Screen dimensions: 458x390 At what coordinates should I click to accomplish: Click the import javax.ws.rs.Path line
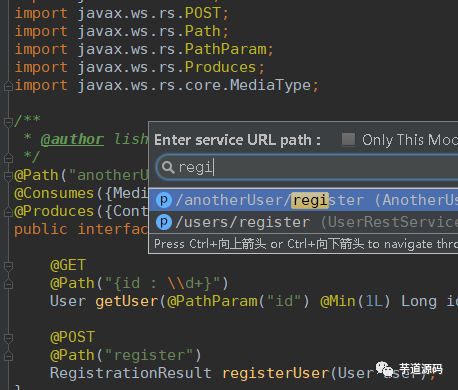point(122,31)
